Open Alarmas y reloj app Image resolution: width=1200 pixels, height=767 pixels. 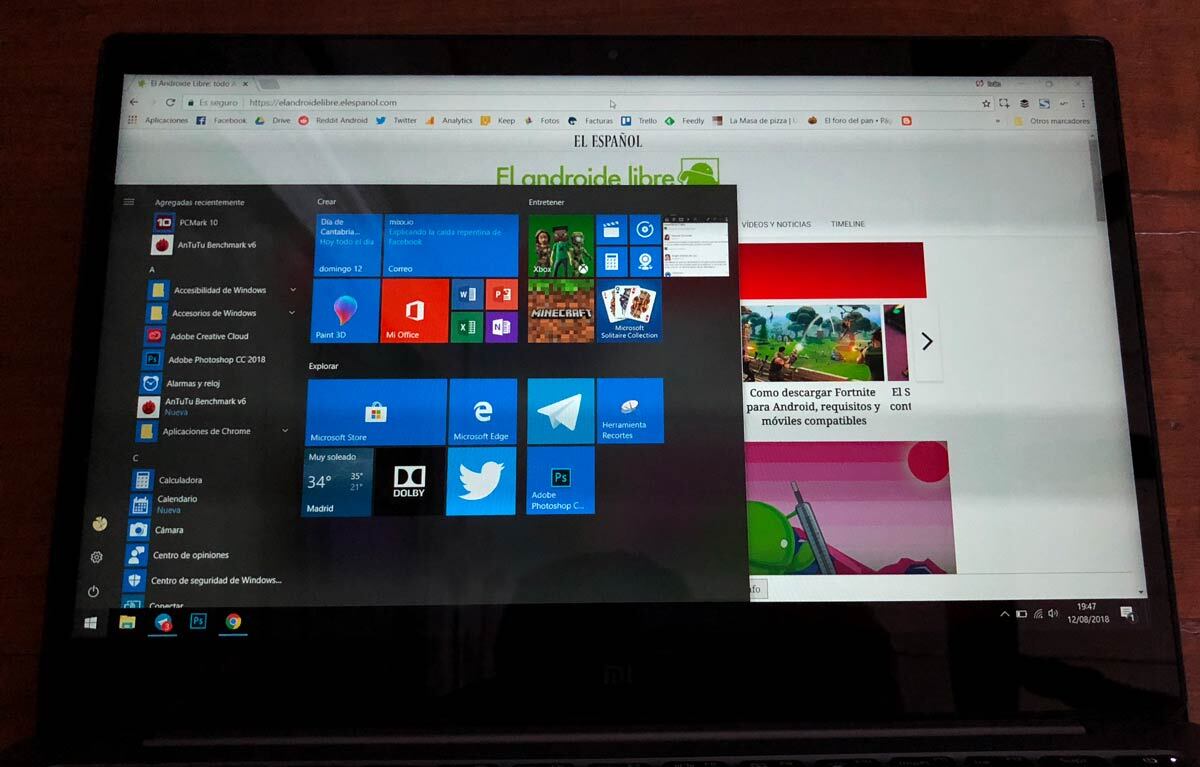coord(181,383)
